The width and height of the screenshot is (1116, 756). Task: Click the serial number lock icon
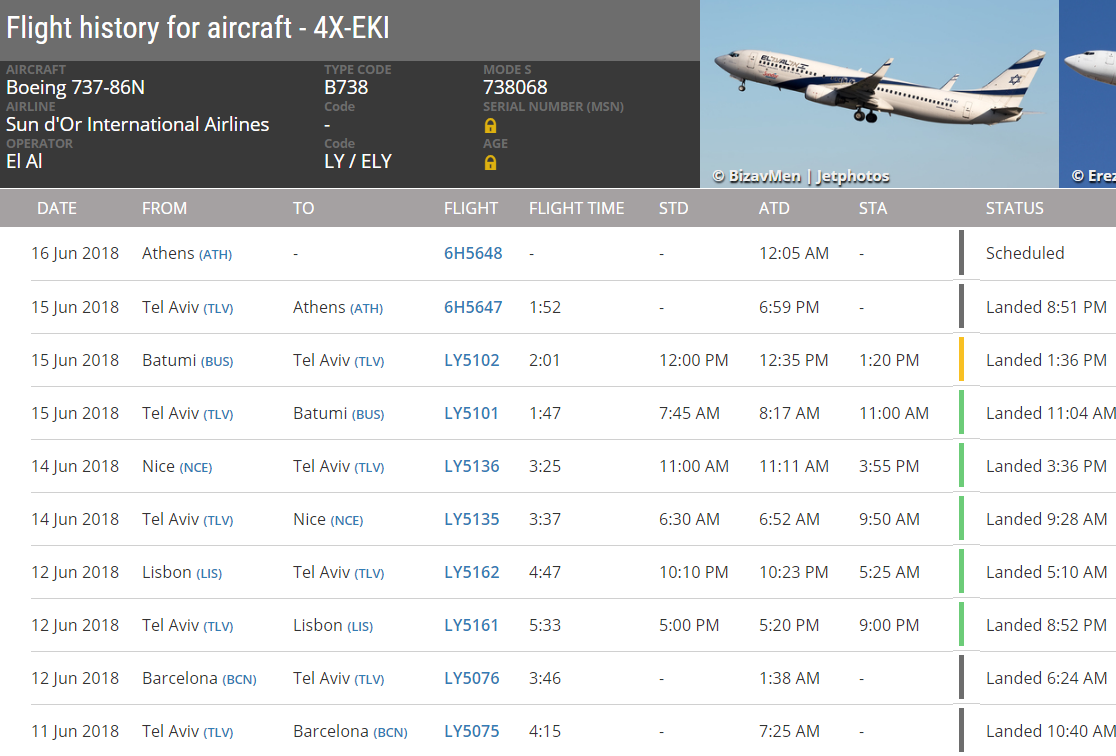tap(490, 126)
